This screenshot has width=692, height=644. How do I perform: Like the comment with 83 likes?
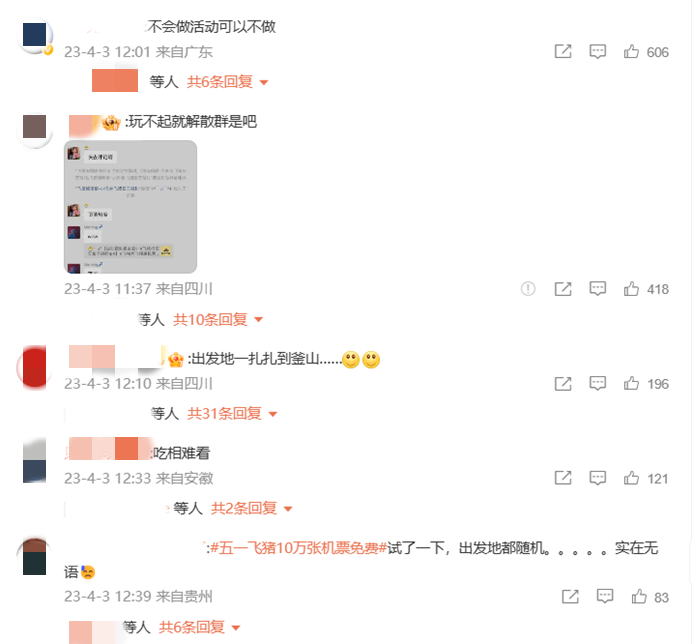click(x=639, y=597)
